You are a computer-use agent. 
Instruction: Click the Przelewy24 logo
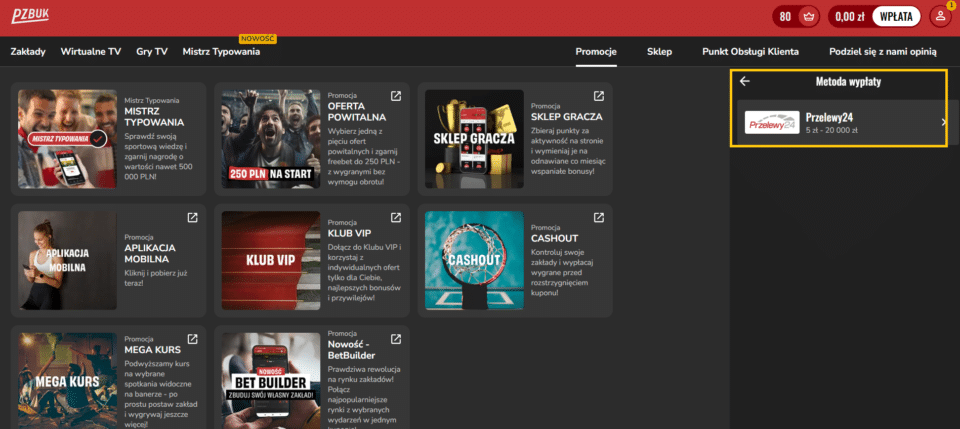(x=772, y=122)
